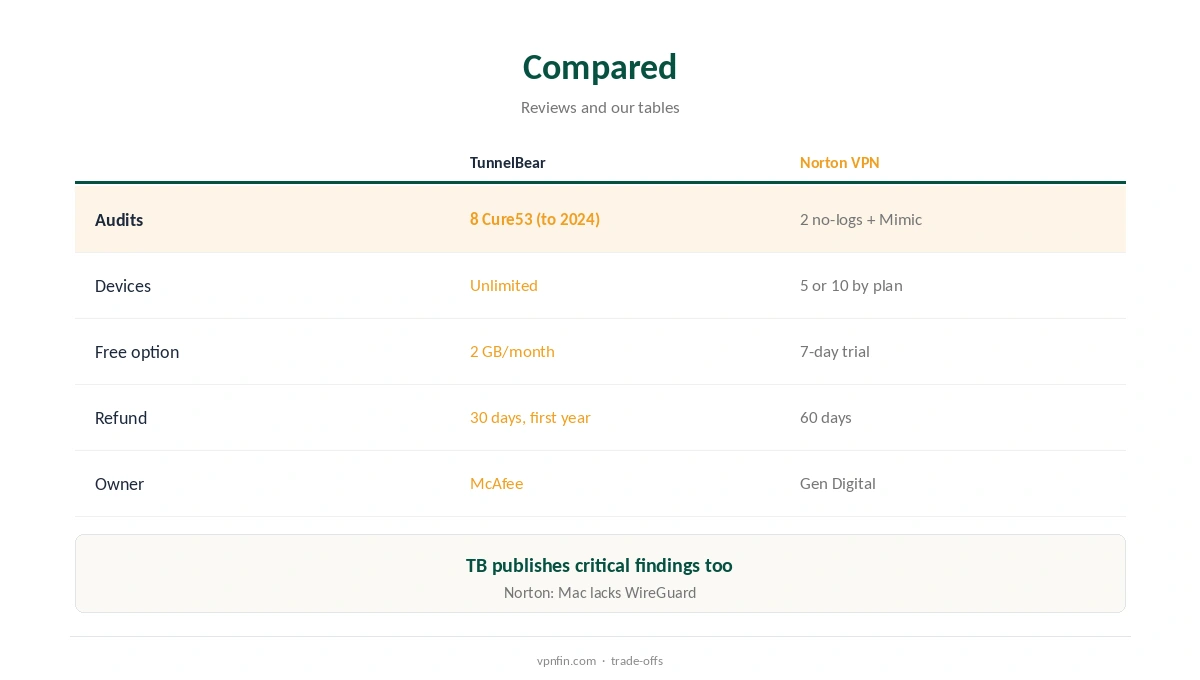The image size is (1200, 680).
Task: Select the Refund row label
Action: [x=121, y=418]
